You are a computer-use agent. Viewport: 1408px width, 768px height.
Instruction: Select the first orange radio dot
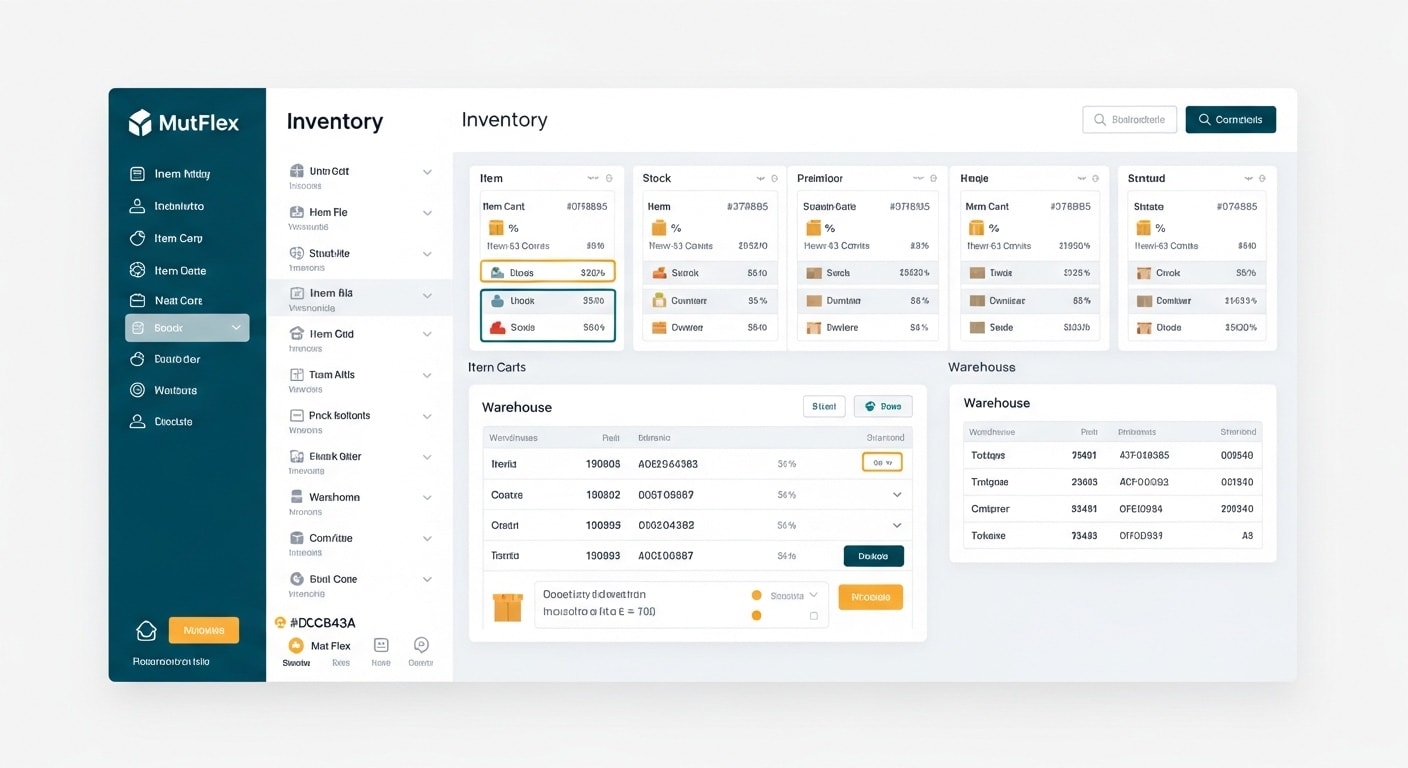coord(757,595)
